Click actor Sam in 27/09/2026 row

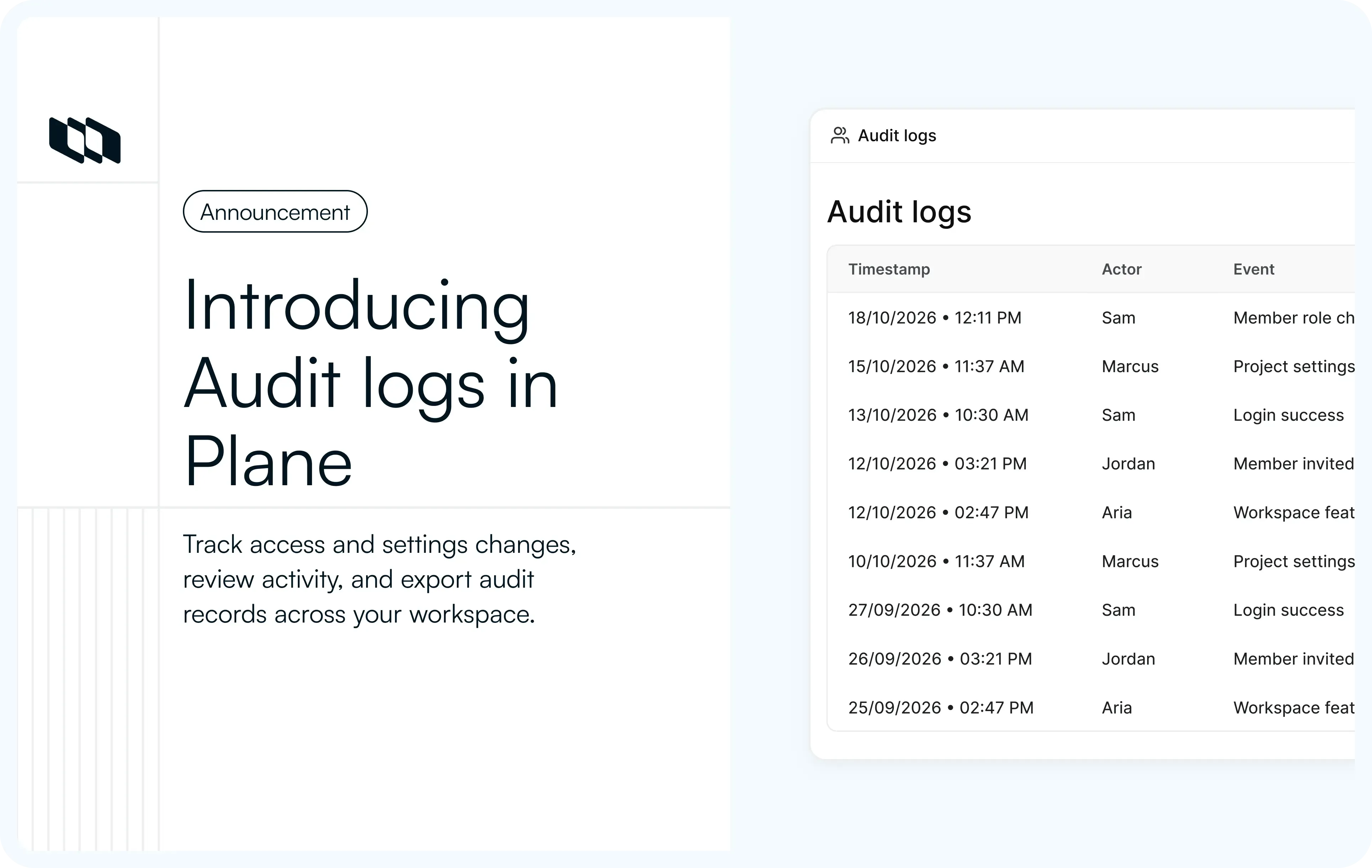click(x=1118, y=610)
